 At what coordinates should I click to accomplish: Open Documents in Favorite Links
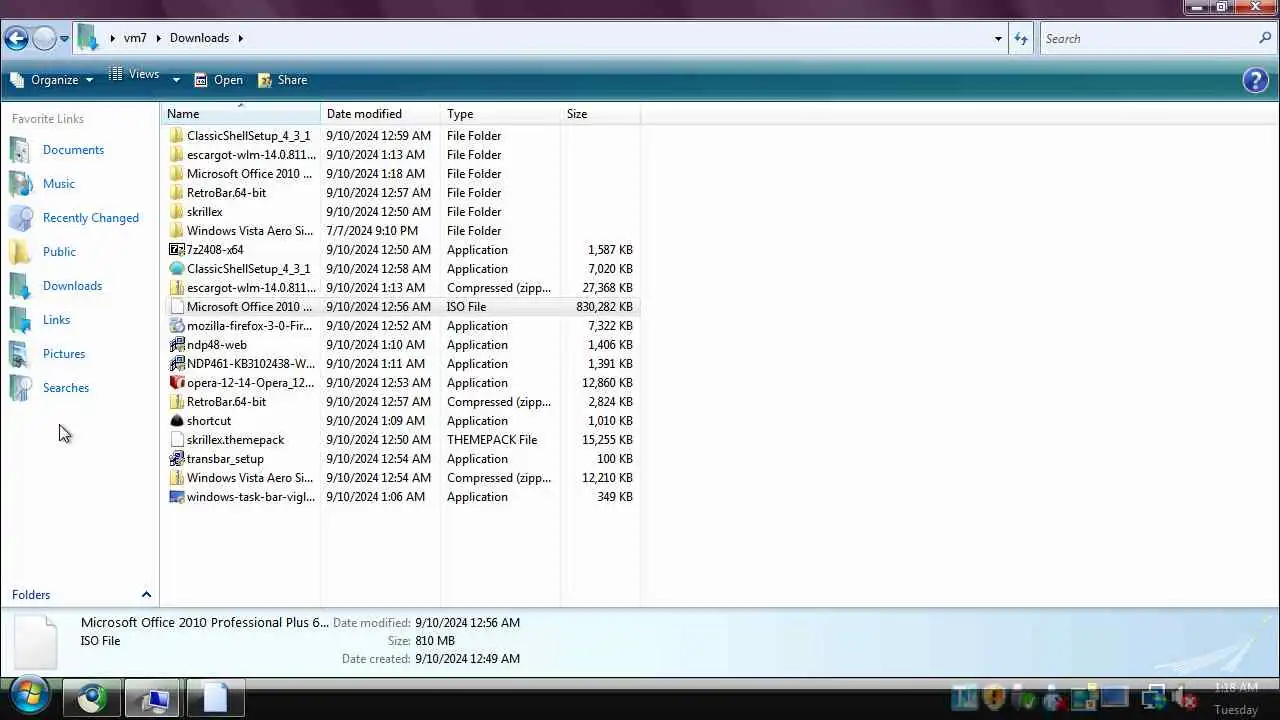(x=73, y=150)
